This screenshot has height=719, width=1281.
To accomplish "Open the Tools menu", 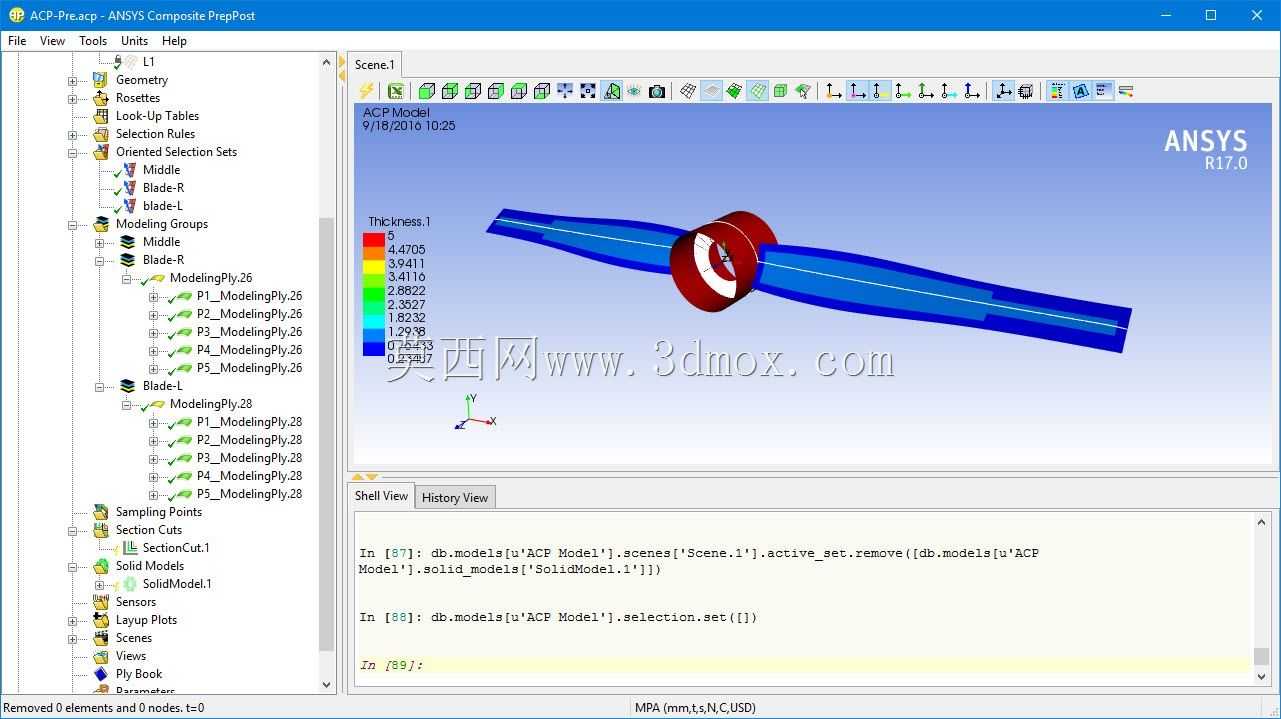I will [93, 41].
